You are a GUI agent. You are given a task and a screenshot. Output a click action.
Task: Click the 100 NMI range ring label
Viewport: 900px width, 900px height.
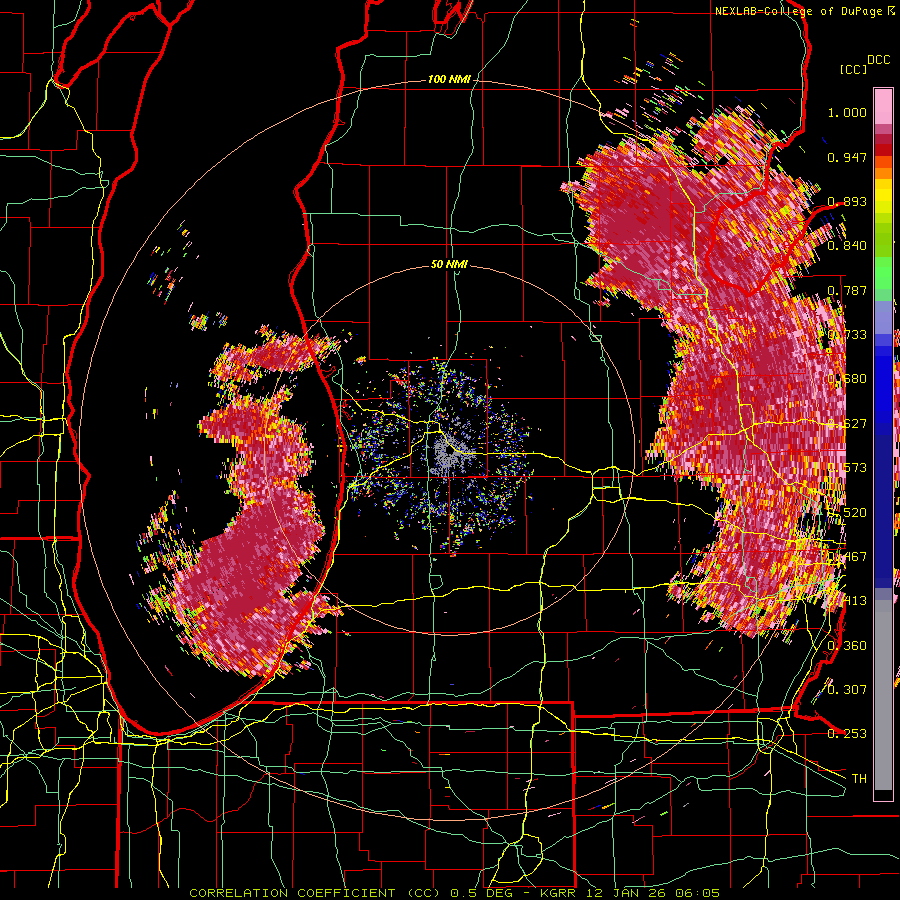(x=449, y=79)
